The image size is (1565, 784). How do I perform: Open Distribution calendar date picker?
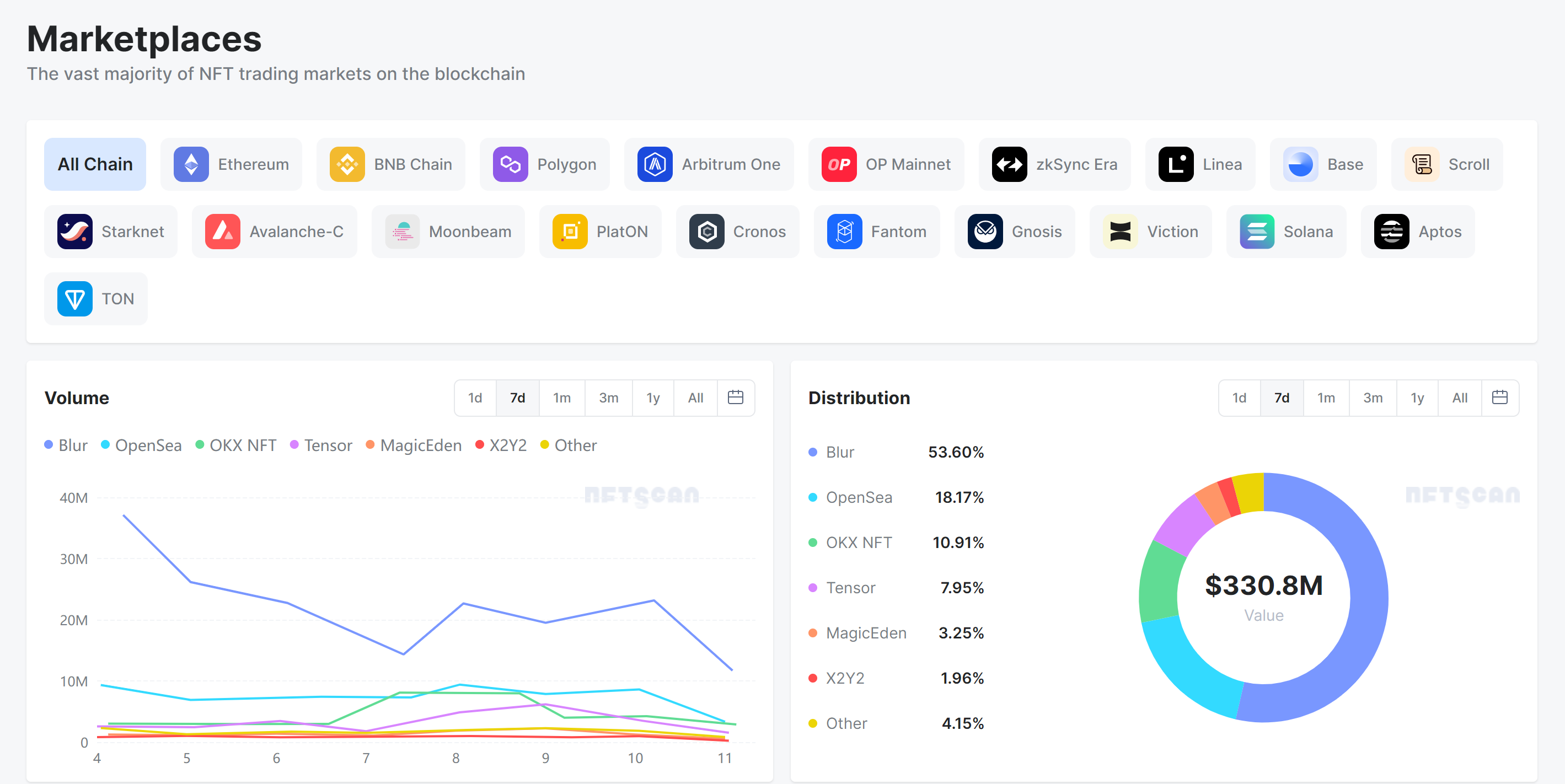point(1500,398)
